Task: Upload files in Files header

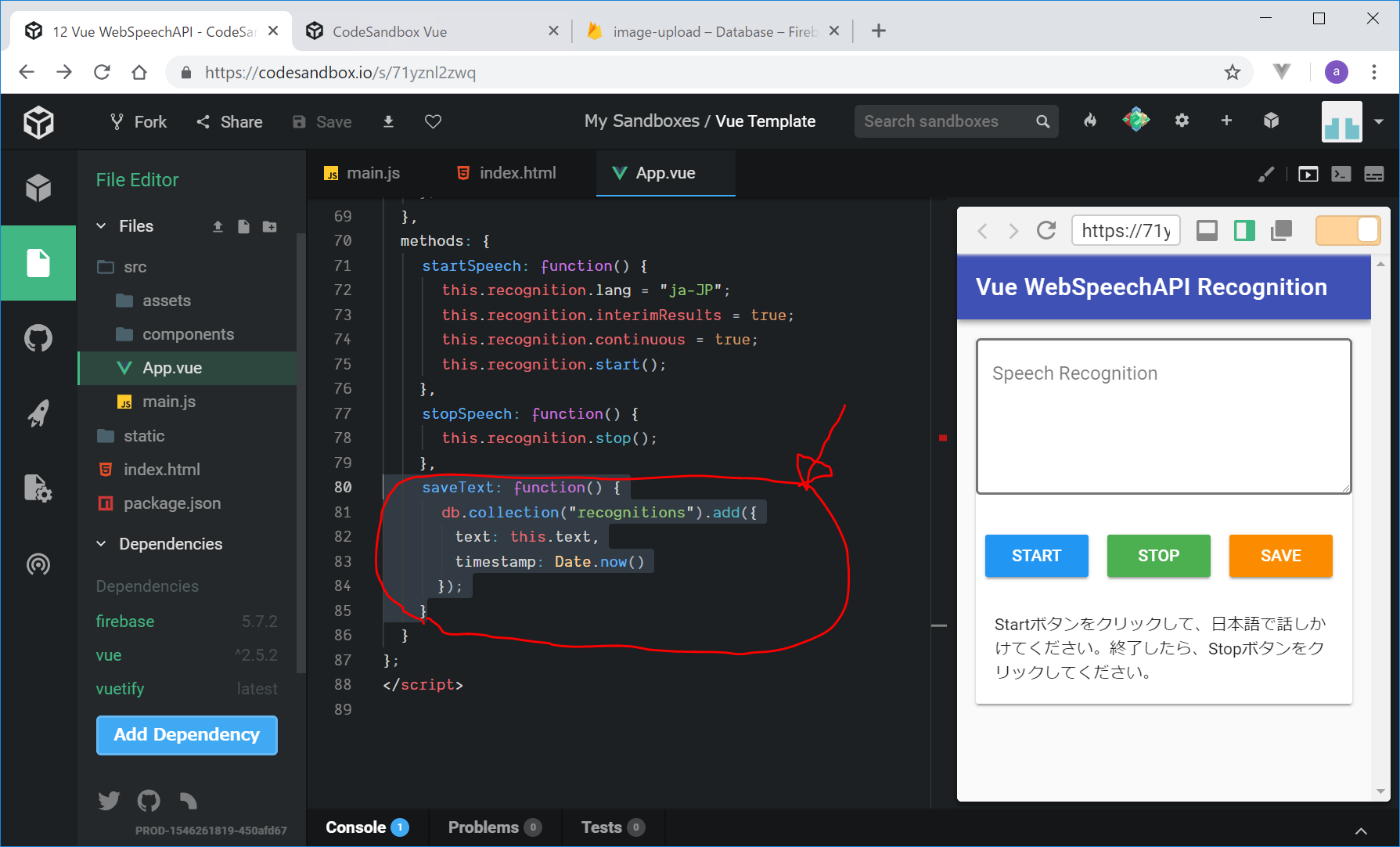Action: pyautogui.click(x=218, y=226)
